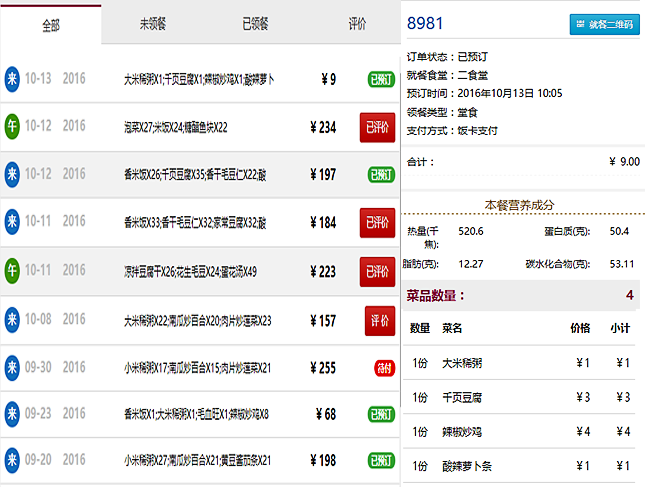Switch to the 全部 tab
Viewport: 645px width, 487px height.
[x=51, y=25]
